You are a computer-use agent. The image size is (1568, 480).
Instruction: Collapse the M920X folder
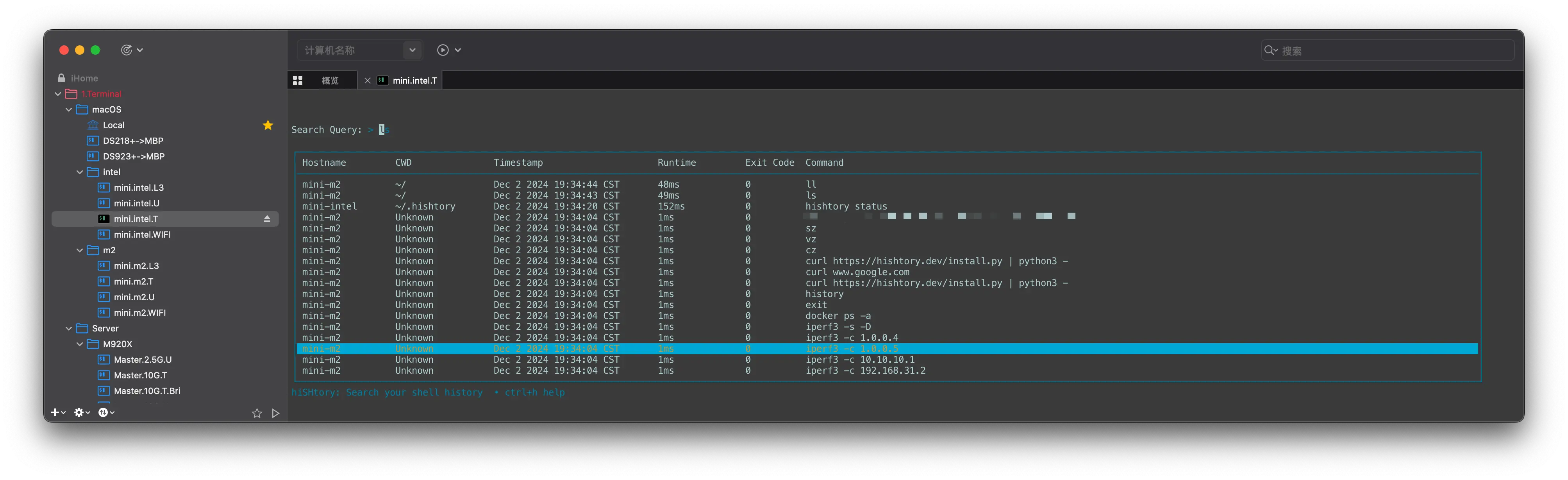tap(80, 344)
